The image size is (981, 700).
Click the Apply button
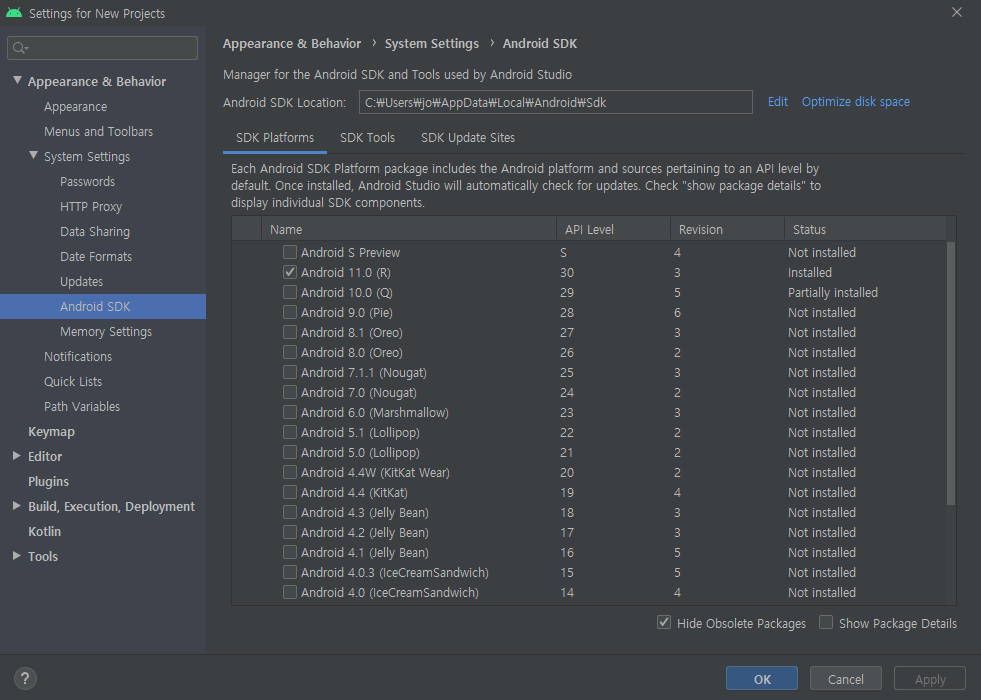coord(930,679)
